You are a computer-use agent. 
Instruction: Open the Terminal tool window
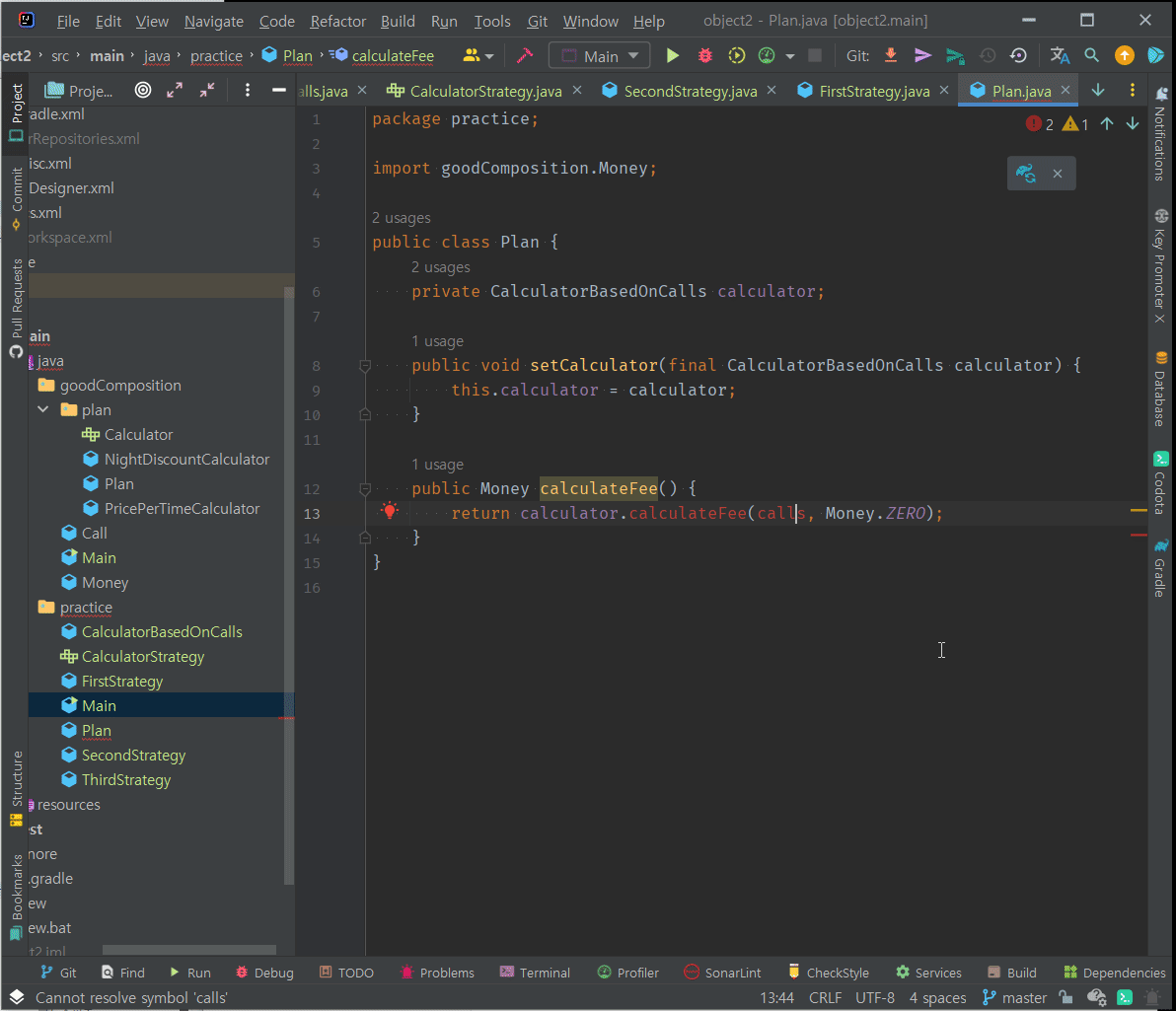click(x=536, y=973)
